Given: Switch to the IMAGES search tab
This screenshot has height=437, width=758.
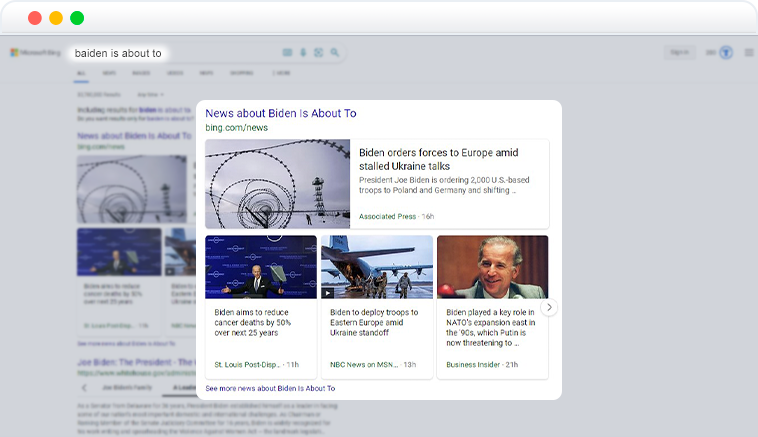Looking at the screenshot, I should coord(141,73).
